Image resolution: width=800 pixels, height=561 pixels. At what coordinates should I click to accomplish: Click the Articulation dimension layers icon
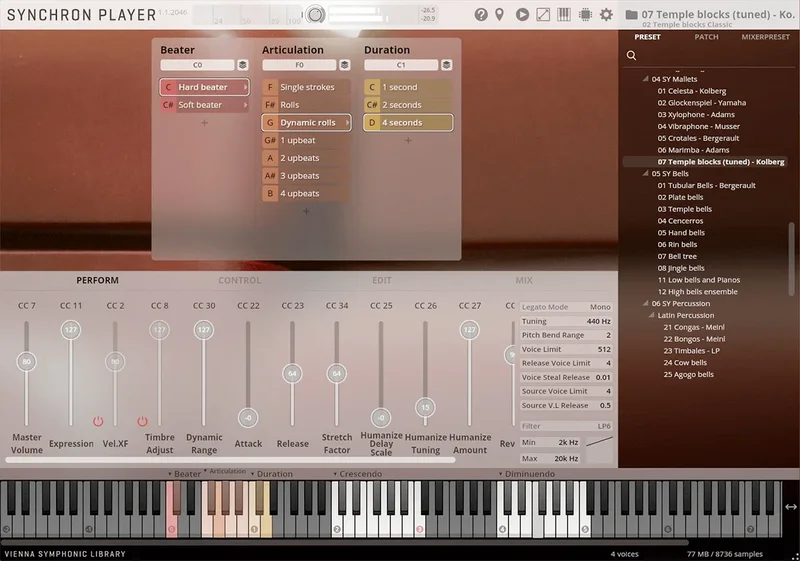click(345, 65)
